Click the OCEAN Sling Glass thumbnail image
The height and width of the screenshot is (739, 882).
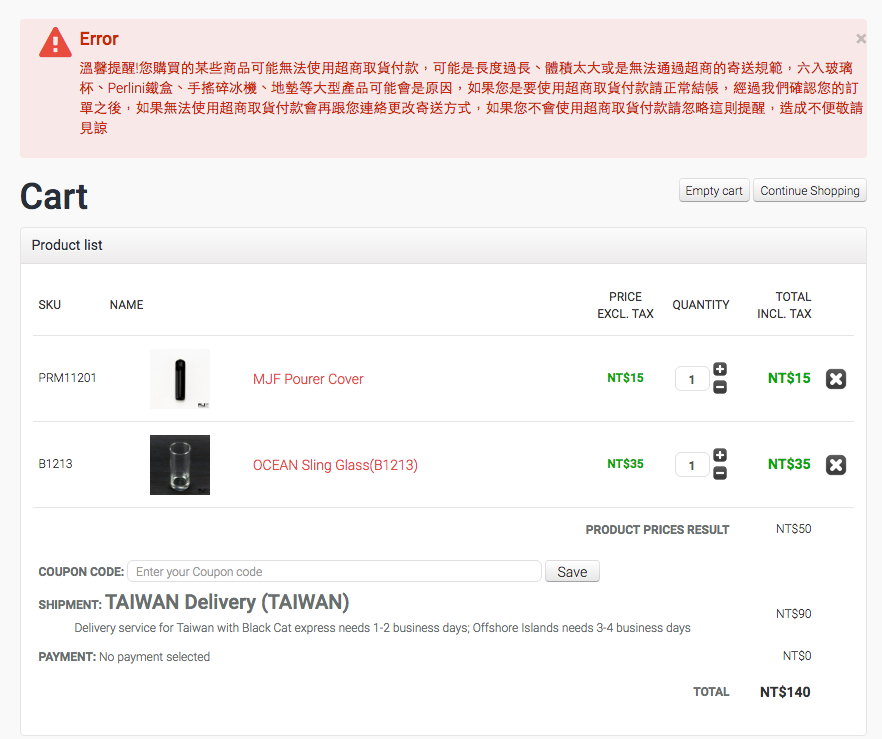coord(180,465)
